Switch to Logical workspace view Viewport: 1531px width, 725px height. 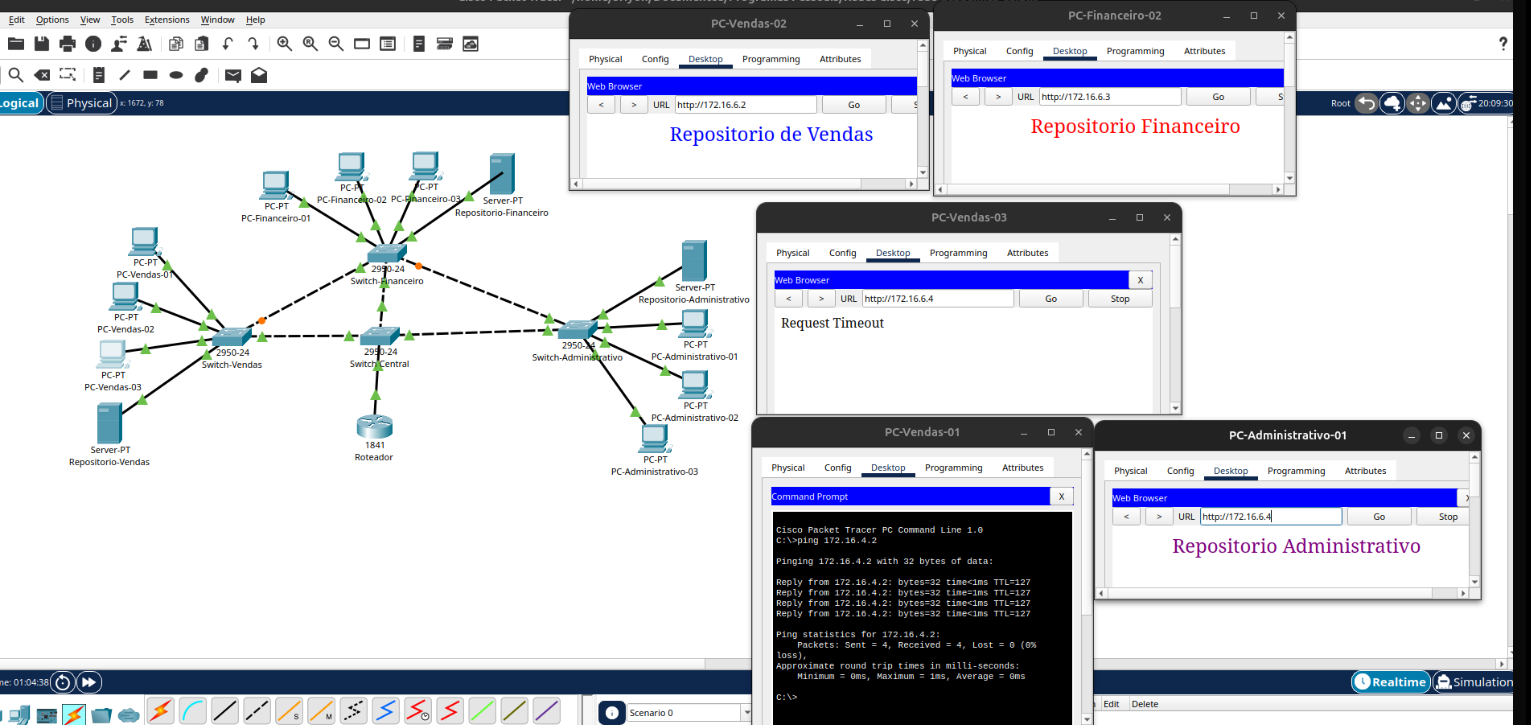20,103
